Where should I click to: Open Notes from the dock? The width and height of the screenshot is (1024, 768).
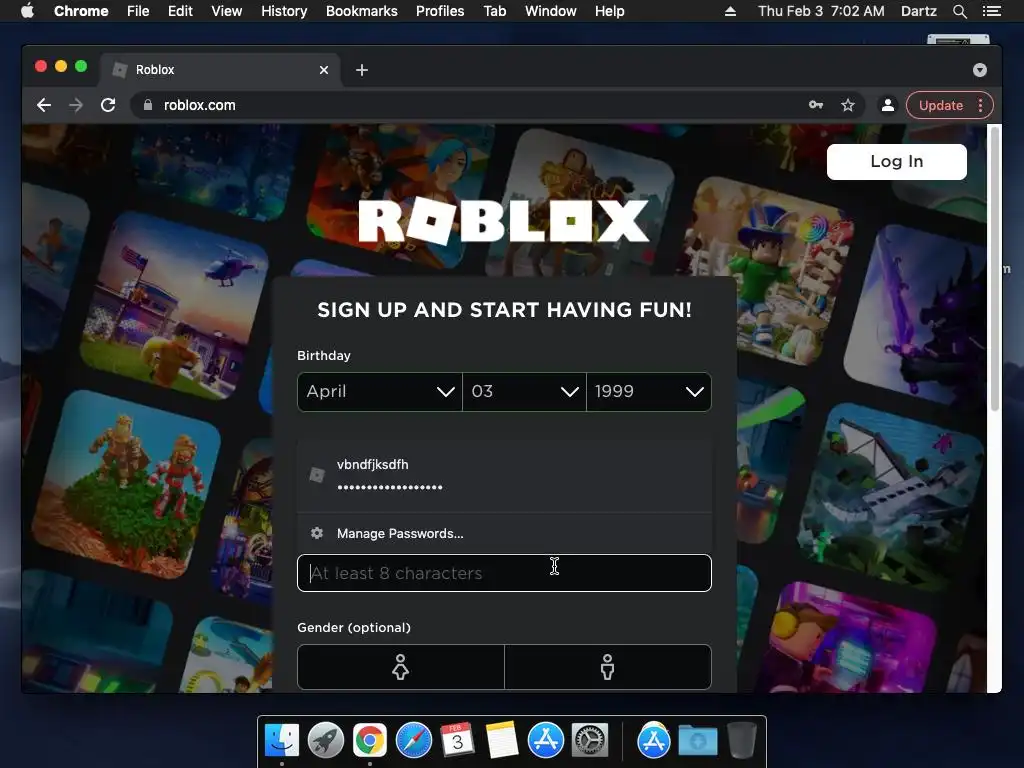click(502, 741)
